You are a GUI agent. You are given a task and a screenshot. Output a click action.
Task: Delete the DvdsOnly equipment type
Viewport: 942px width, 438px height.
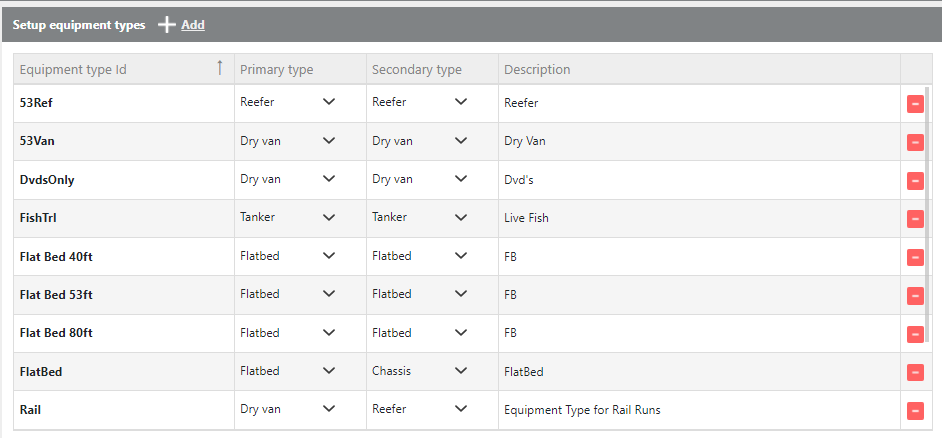coord(915,180)
